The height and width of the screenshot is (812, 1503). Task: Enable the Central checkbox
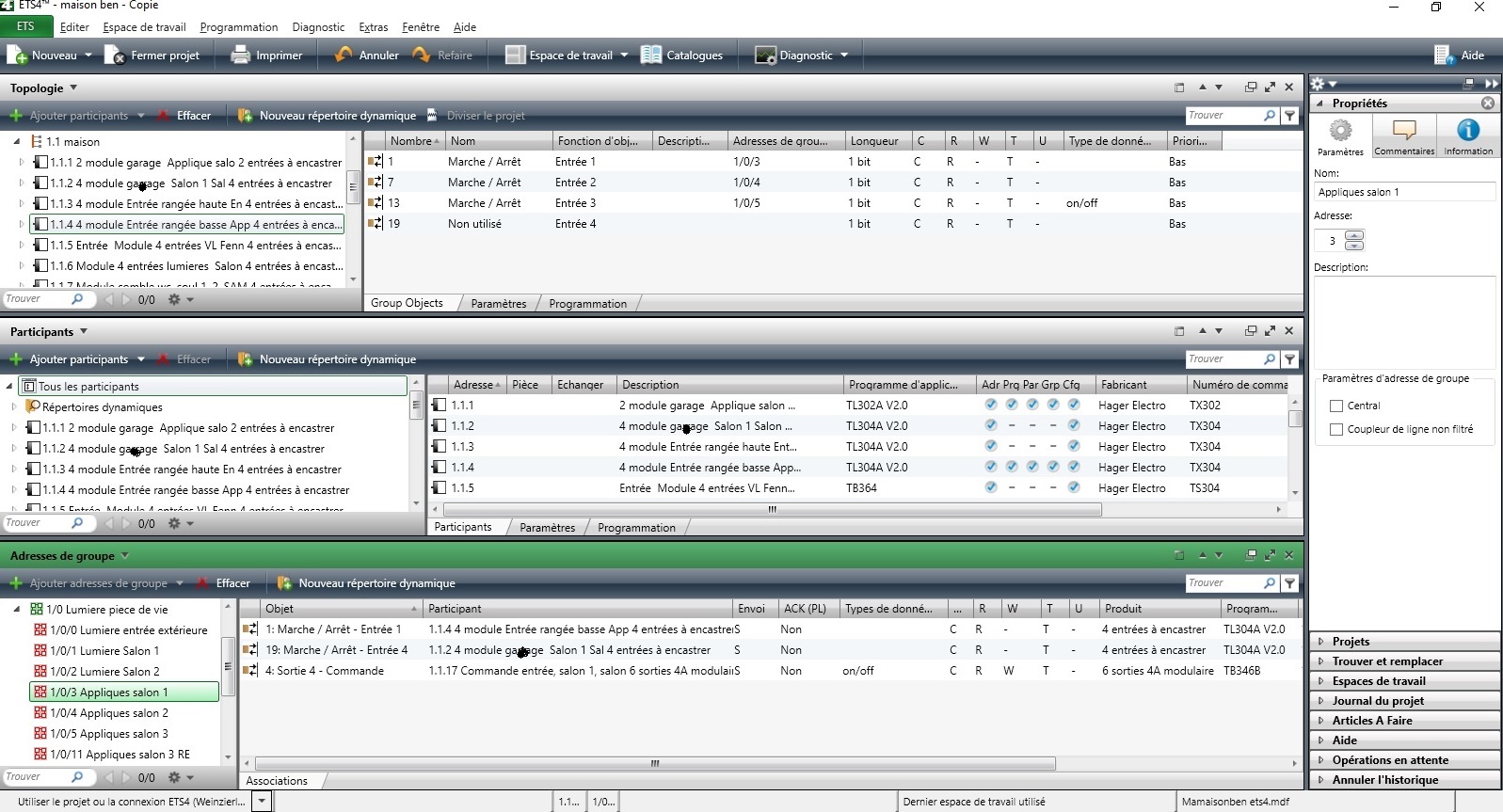1336,406
